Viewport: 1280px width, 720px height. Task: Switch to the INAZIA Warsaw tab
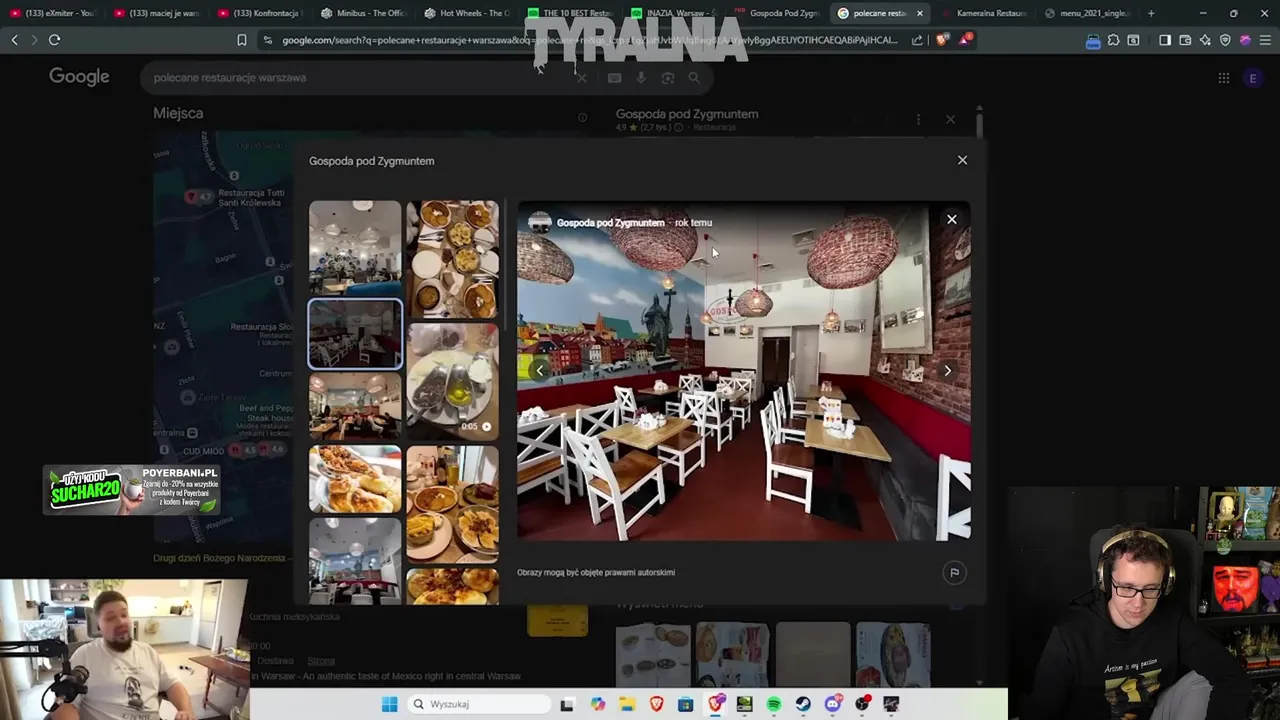(676, 13)
